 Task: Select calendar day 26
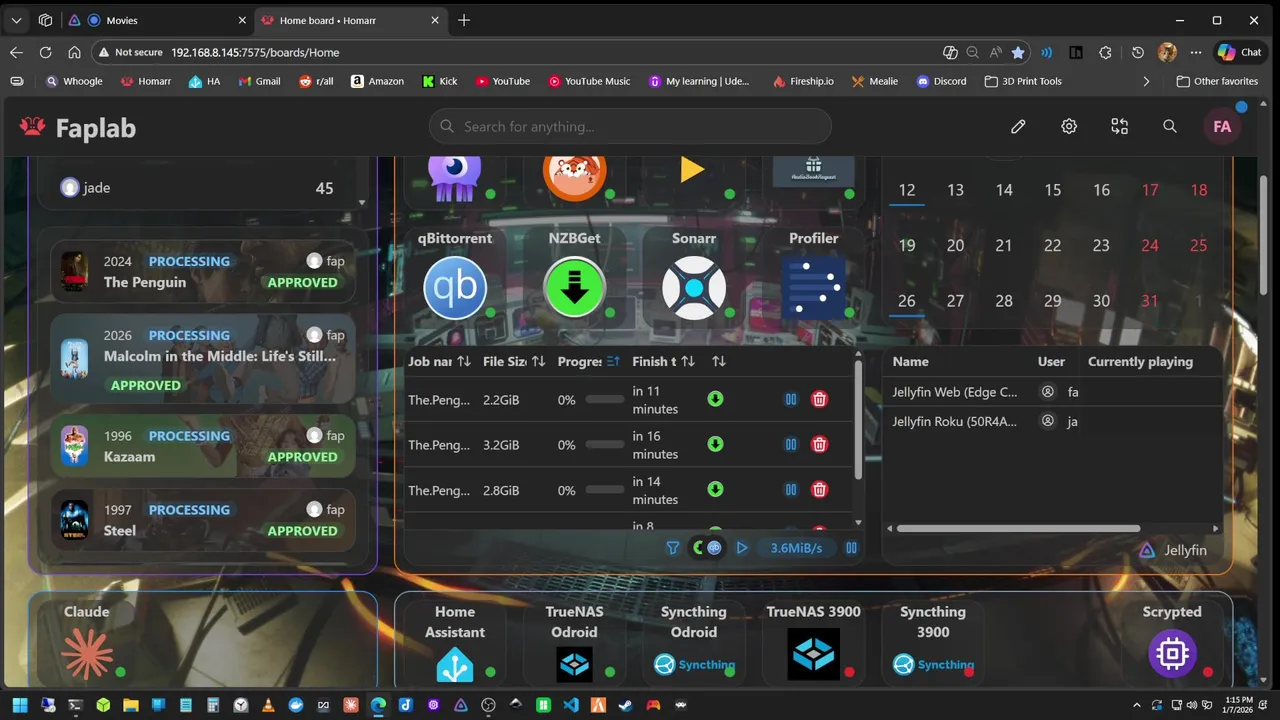click(x=907, y=300)
